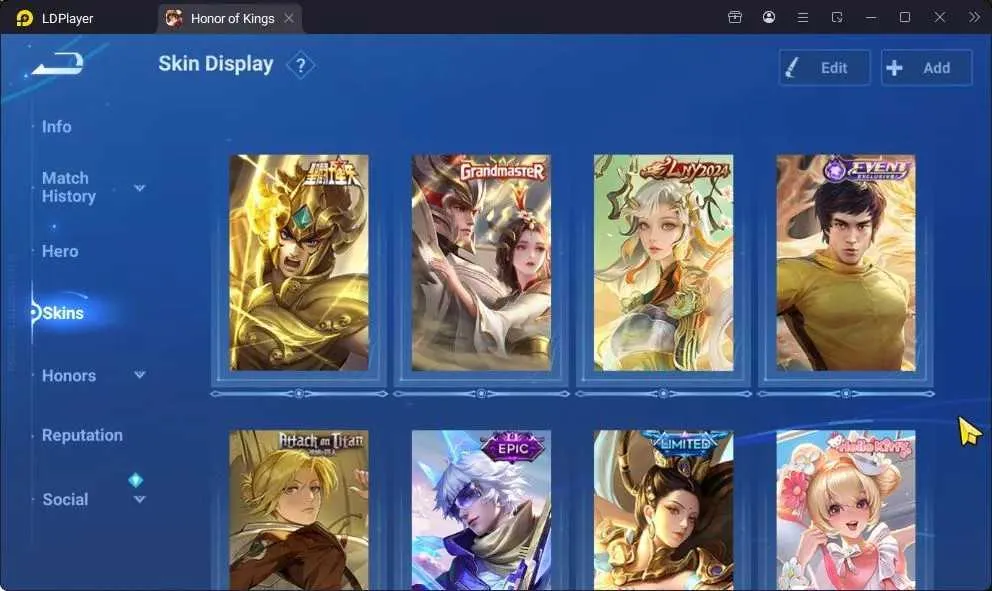
Task: Open the Social section
Action: 65,499
